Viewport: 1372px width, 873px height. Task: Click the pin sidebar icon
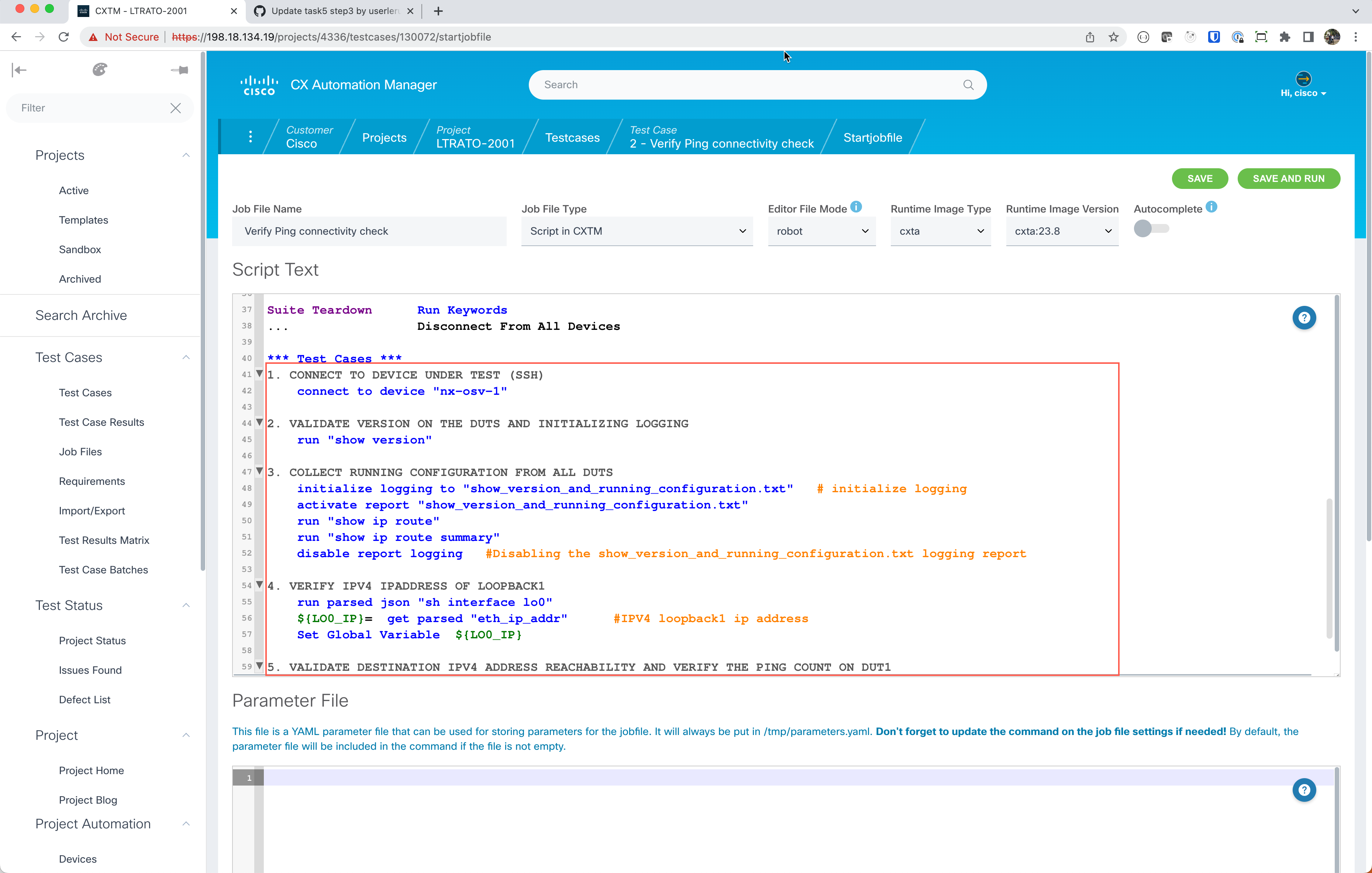coord(179,70)
